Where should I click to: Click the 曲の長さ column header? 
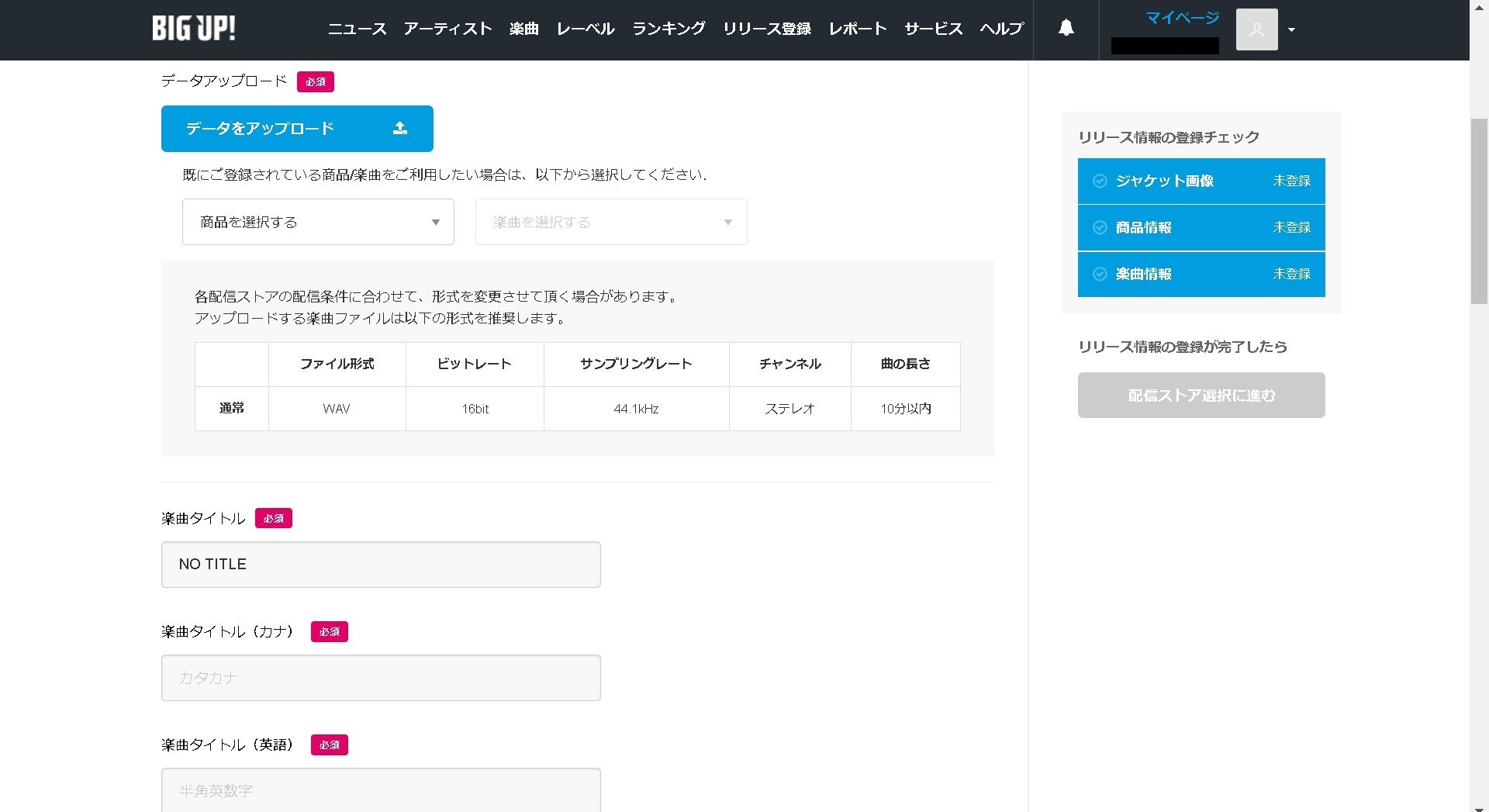[905, 364]
